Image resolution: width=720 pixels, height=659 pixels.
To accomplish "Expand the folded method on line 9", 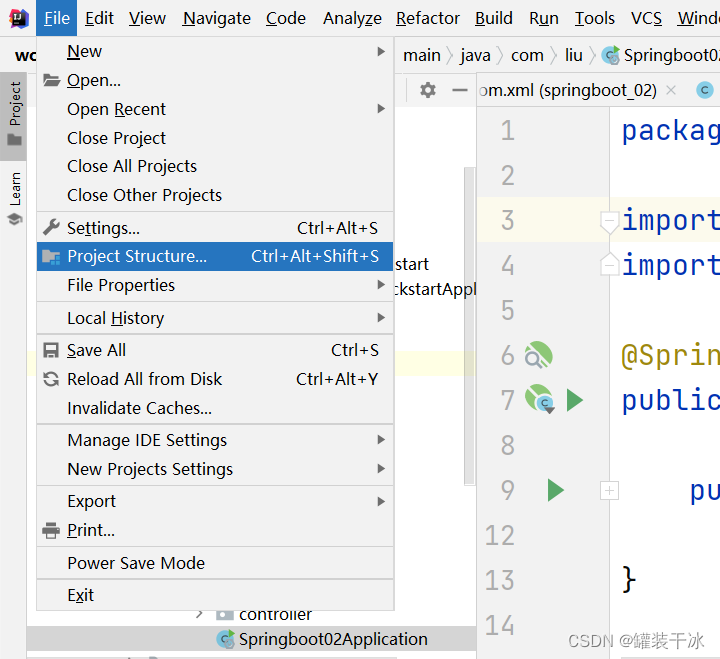I will (609, 490).
